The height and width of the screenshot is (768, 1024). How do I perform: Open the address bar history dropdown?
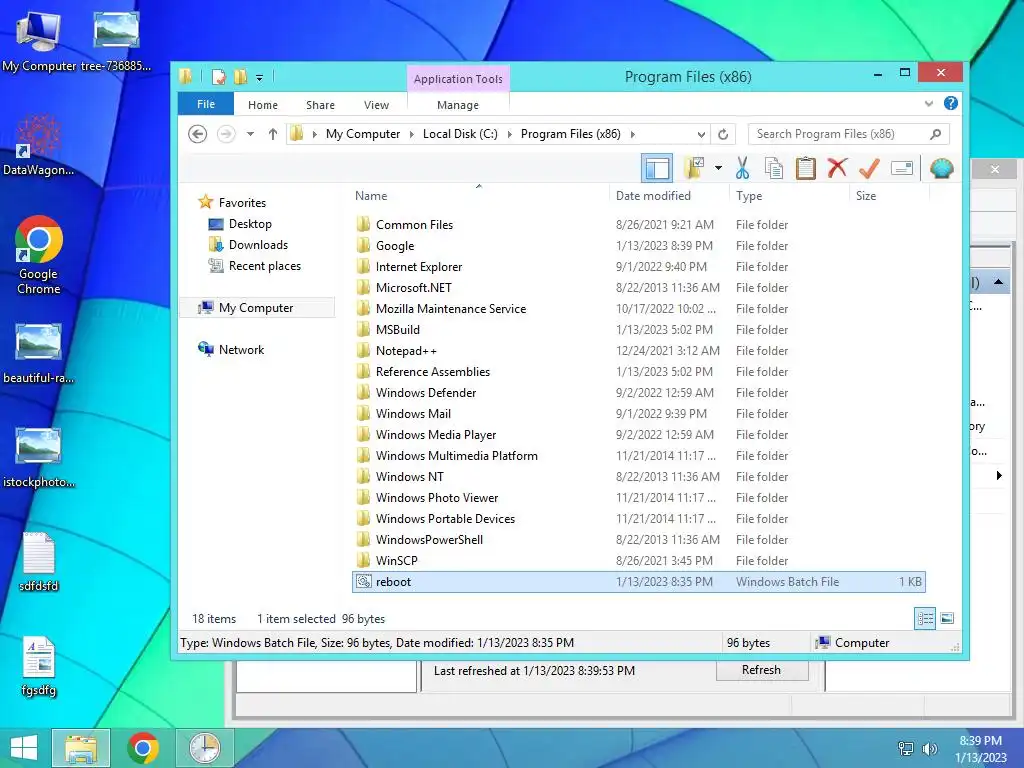tap(701, 135)
